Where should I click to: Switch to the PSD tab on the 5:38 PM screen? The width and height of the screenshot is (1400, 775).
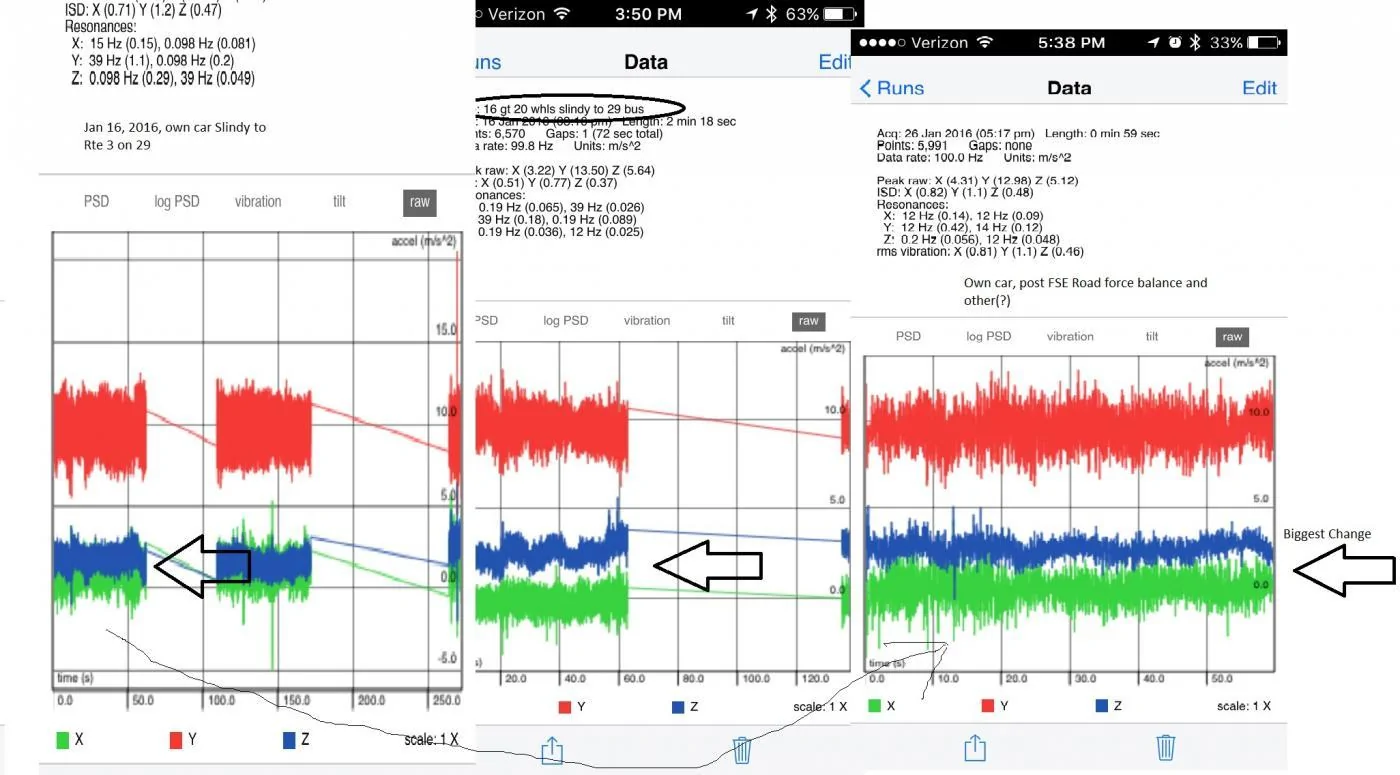point(908,336)
